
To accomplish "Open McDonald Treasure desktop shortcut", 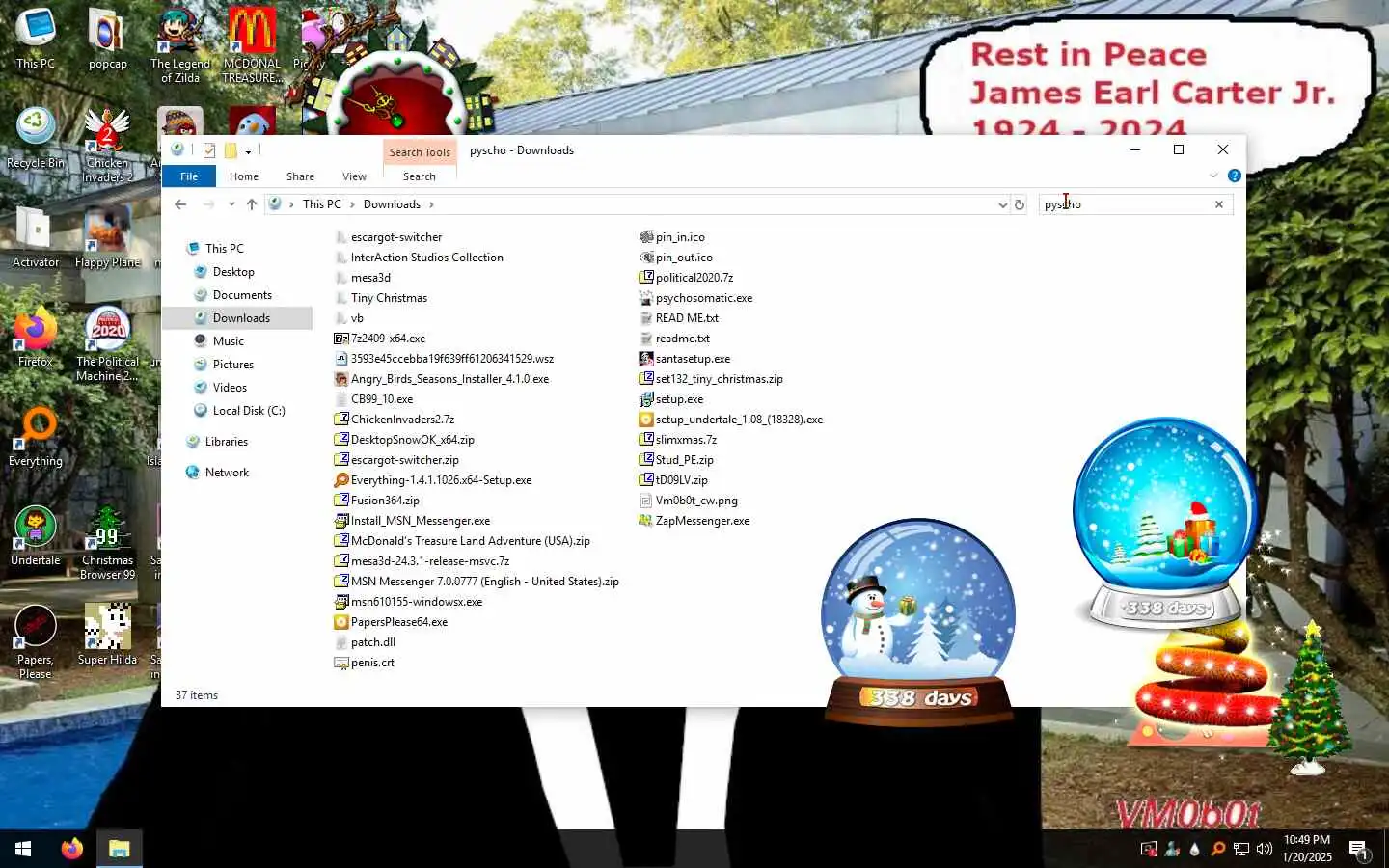I will click(252, 45).
